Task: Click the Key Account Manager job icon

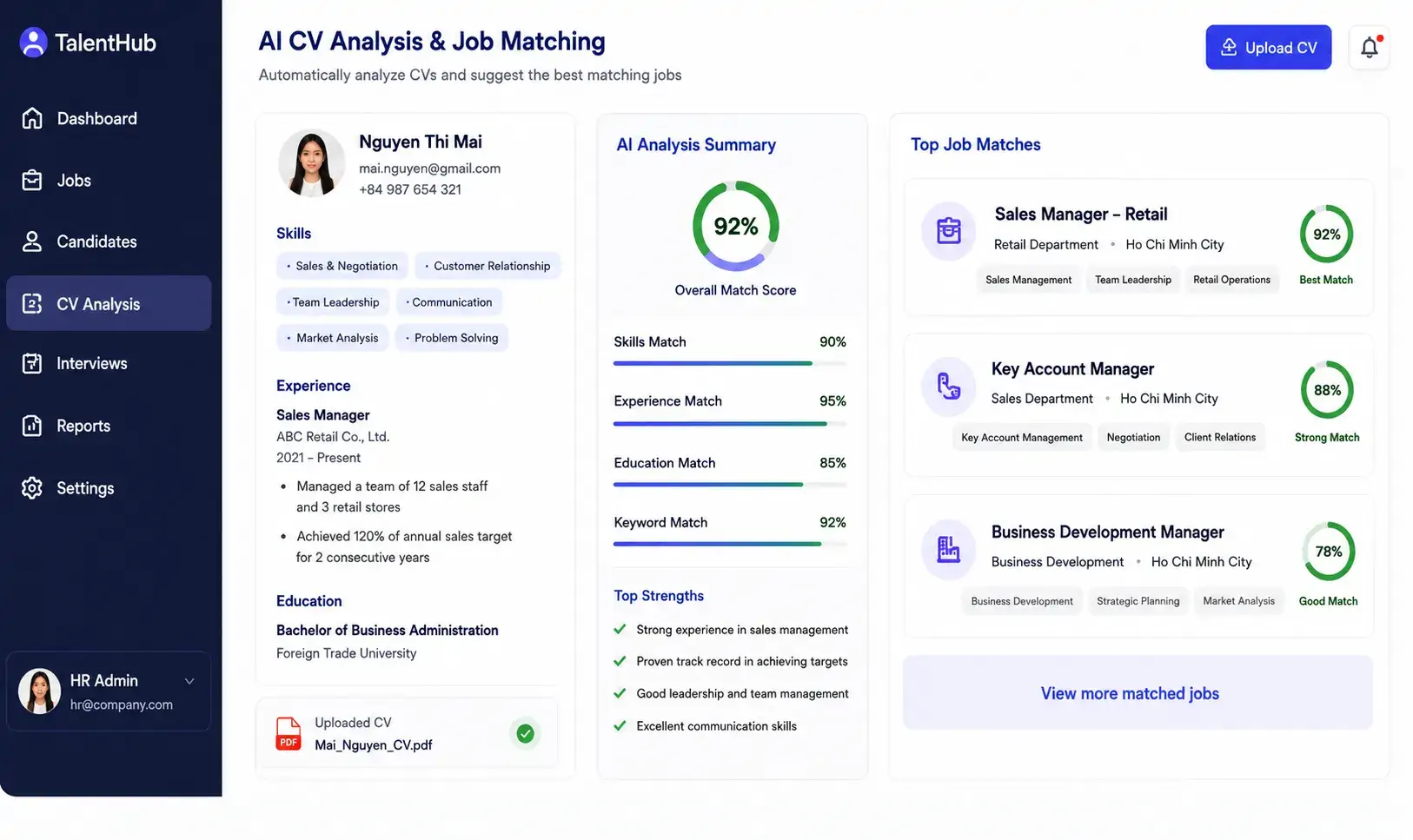Action: 948,386
